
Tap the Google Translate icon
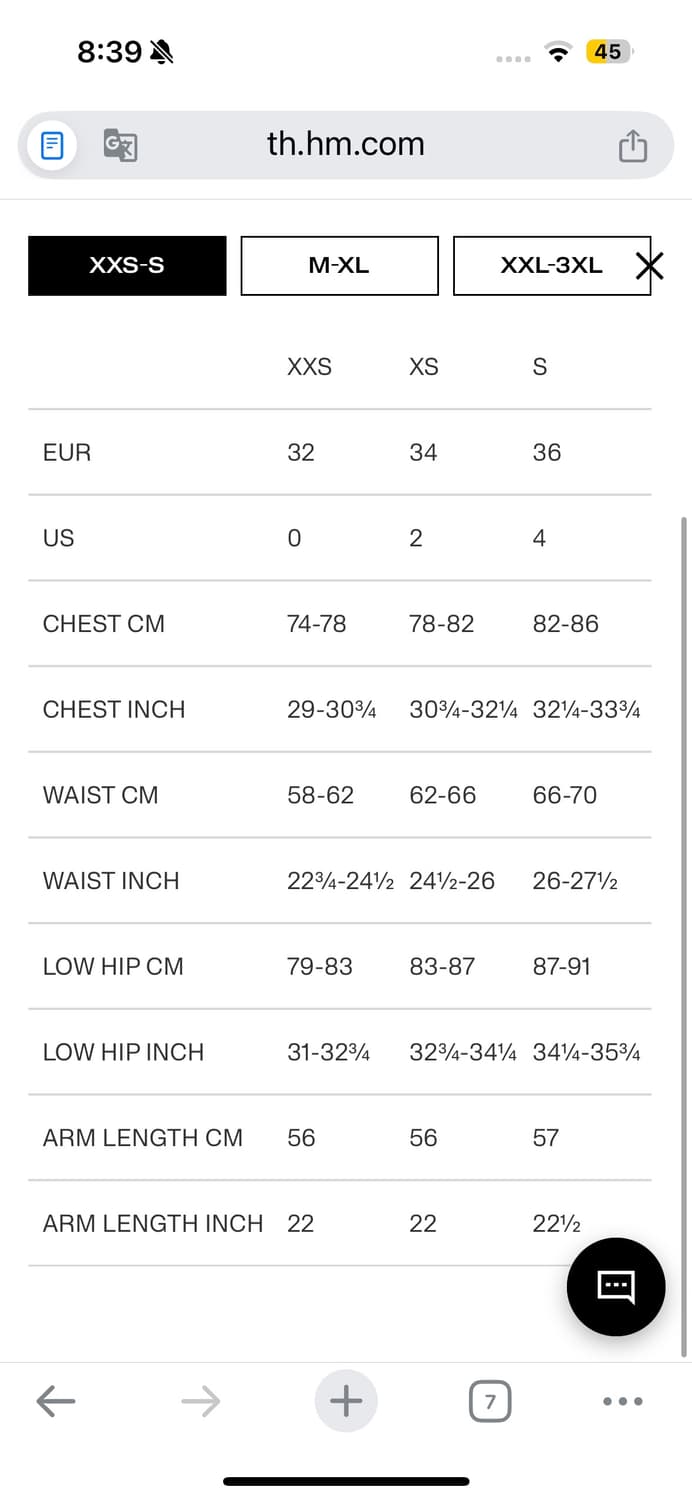click(x=120, y=146)
